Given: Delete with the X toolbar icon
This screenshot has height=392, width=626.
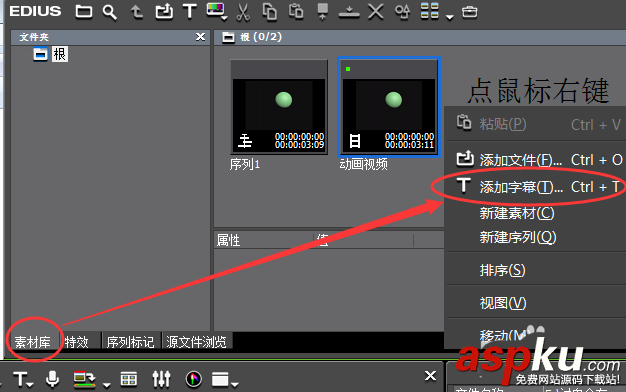Looking at the screenshot, I should coord(375,12).
